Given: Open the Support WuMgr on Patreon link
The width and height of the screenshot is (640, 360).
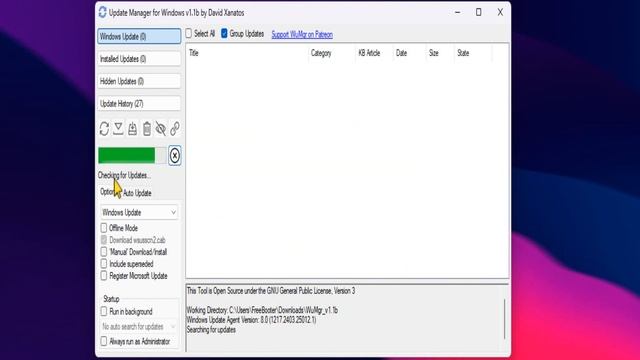Looking at the screenshot, I should click(x=302, y=35).
